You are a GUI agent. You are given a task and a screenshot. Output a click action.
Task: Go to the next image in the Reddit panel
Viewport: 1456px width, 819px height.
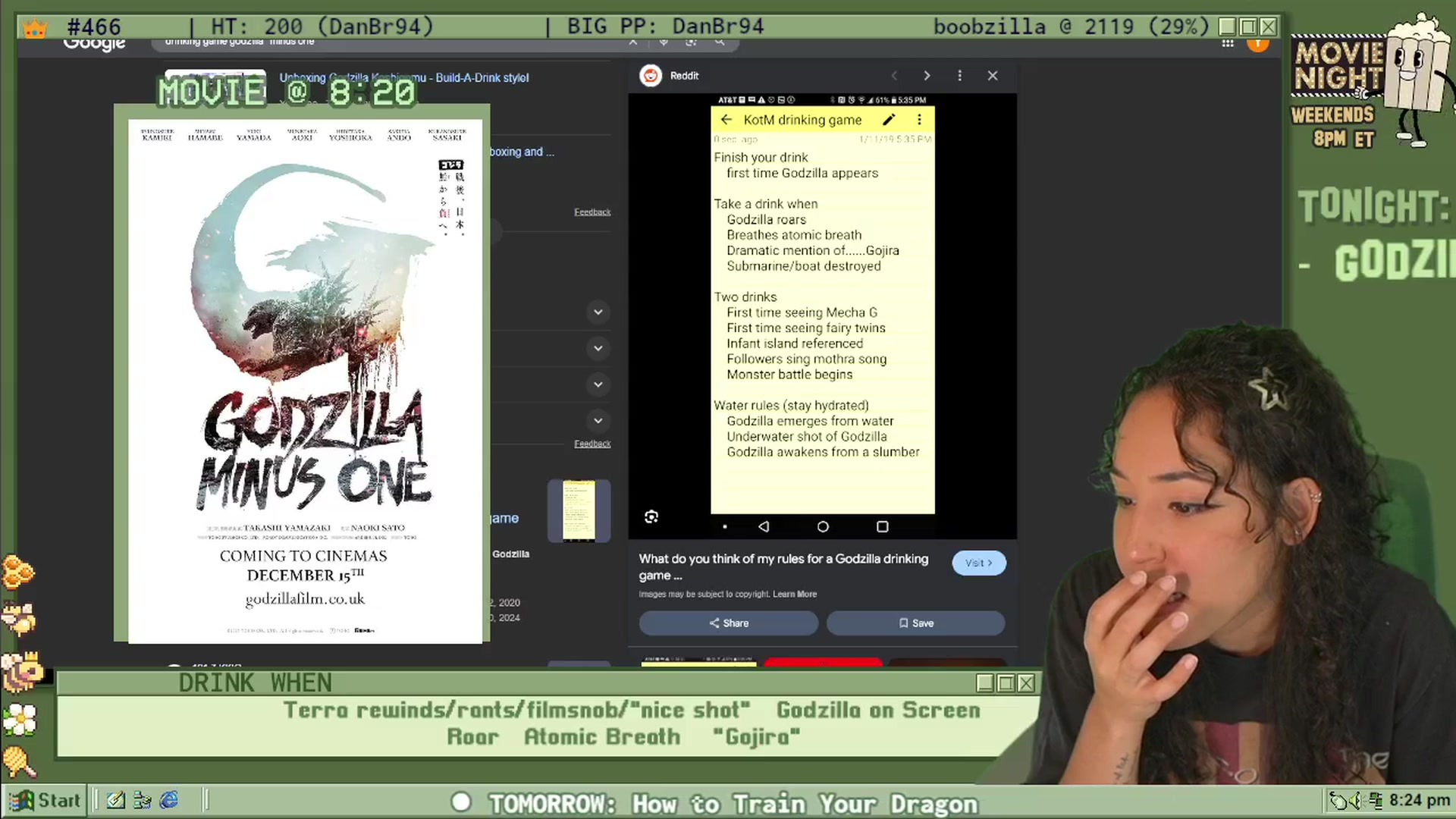(x=927, y=76)
